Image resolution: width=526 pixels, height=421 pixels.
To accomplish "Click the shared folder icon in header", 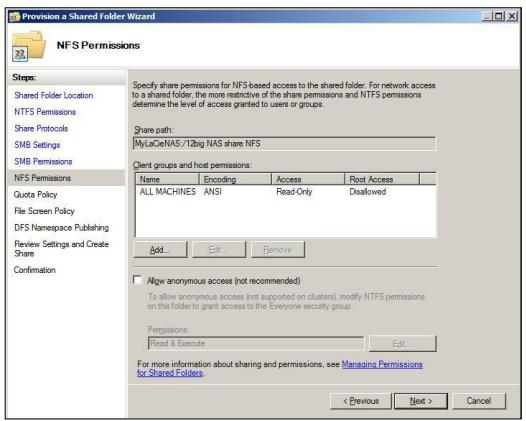I will tap(28, 46).
